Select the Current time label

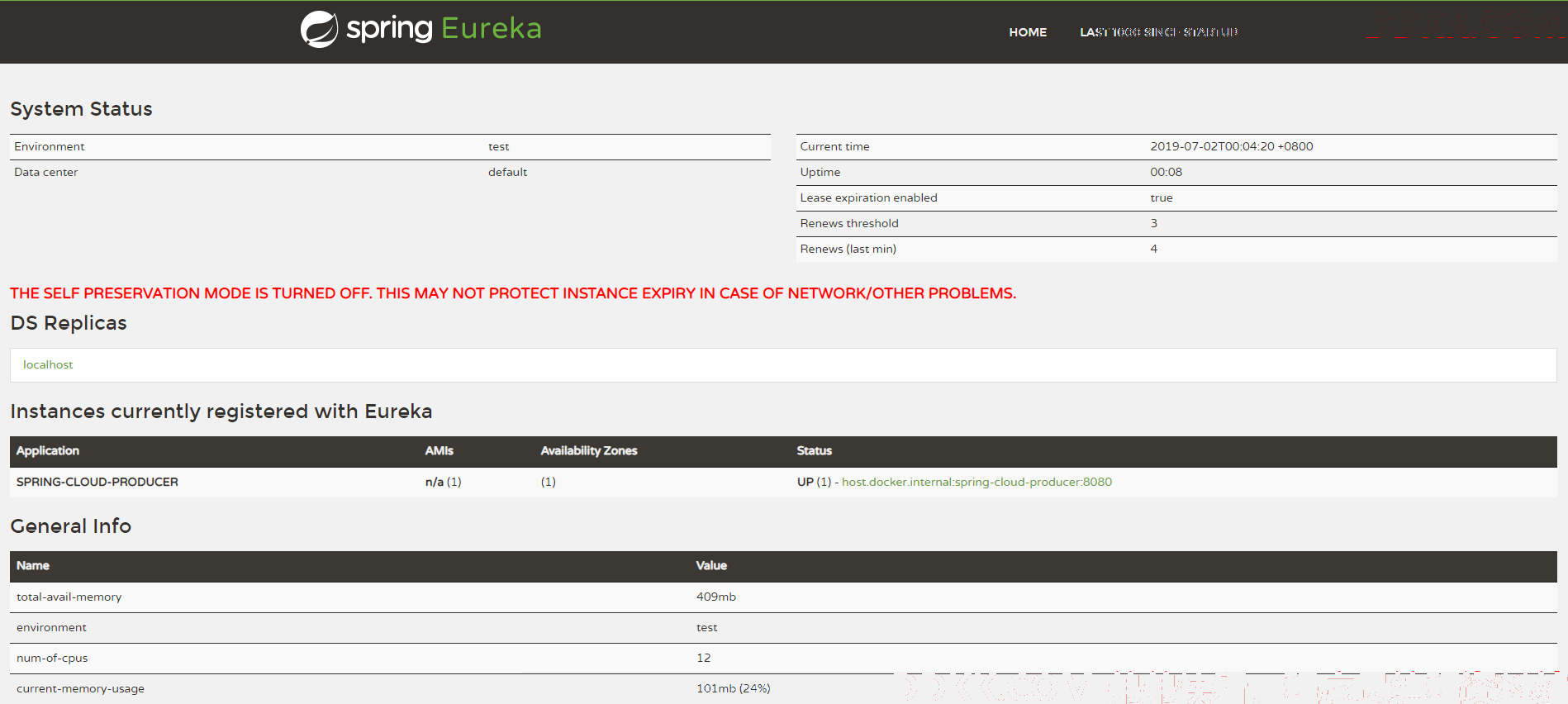pos(835,146)
